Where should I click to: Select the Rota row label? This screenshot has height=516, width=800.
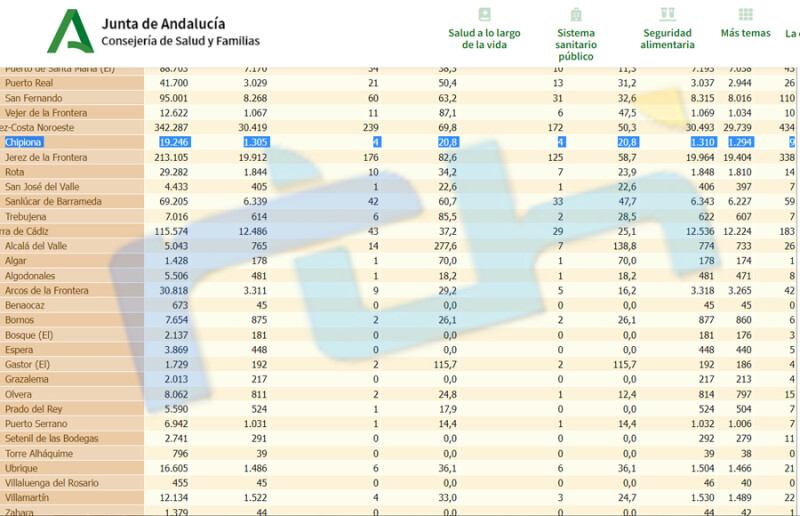(14, 172)
